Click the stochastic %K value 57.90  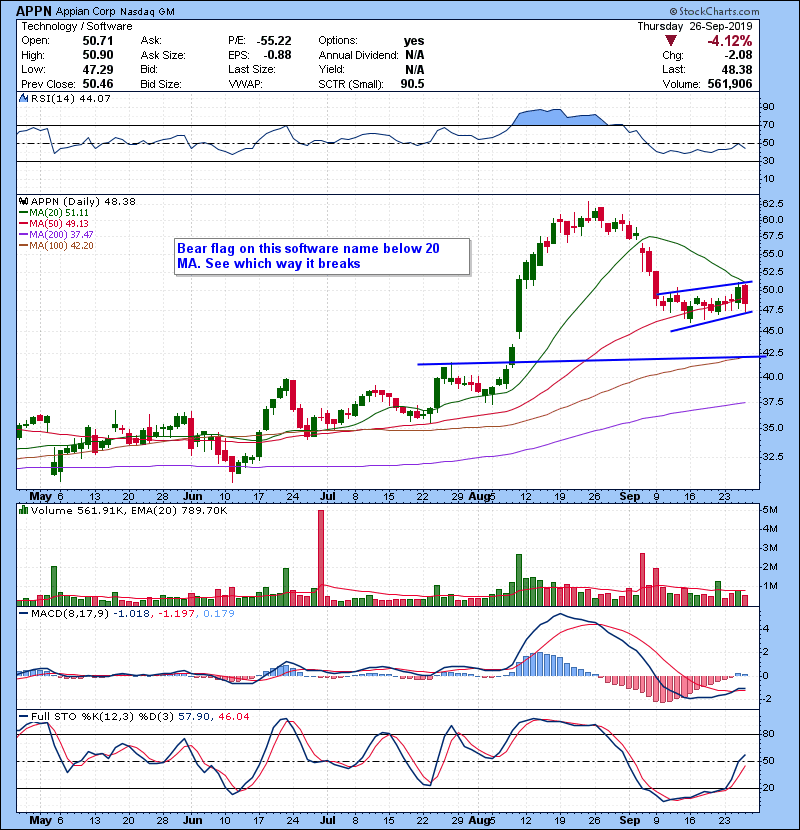(192, 717)
